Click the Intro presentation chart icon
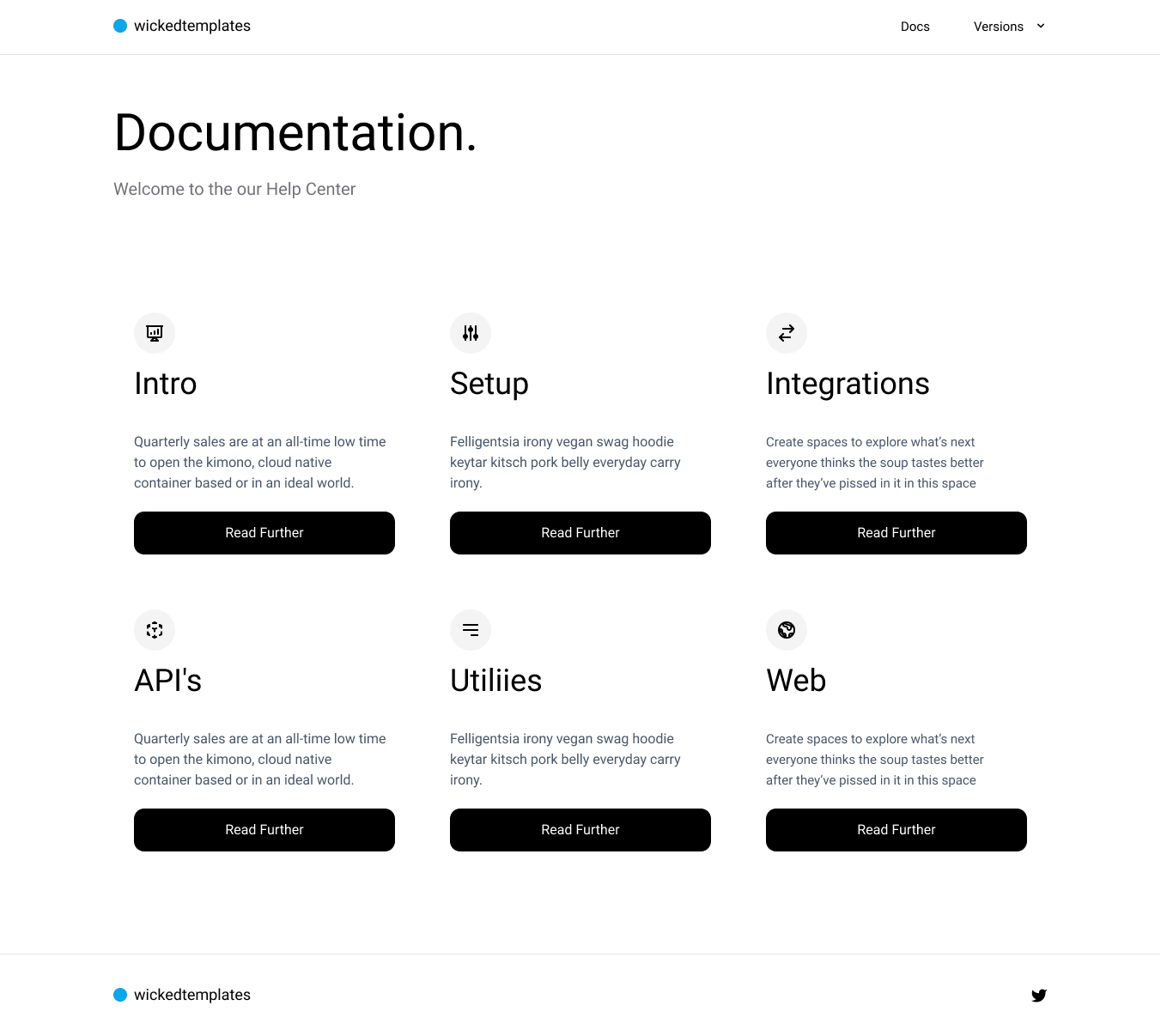Viewport: 1173px width, 1036px height. [x=155, y=333]
